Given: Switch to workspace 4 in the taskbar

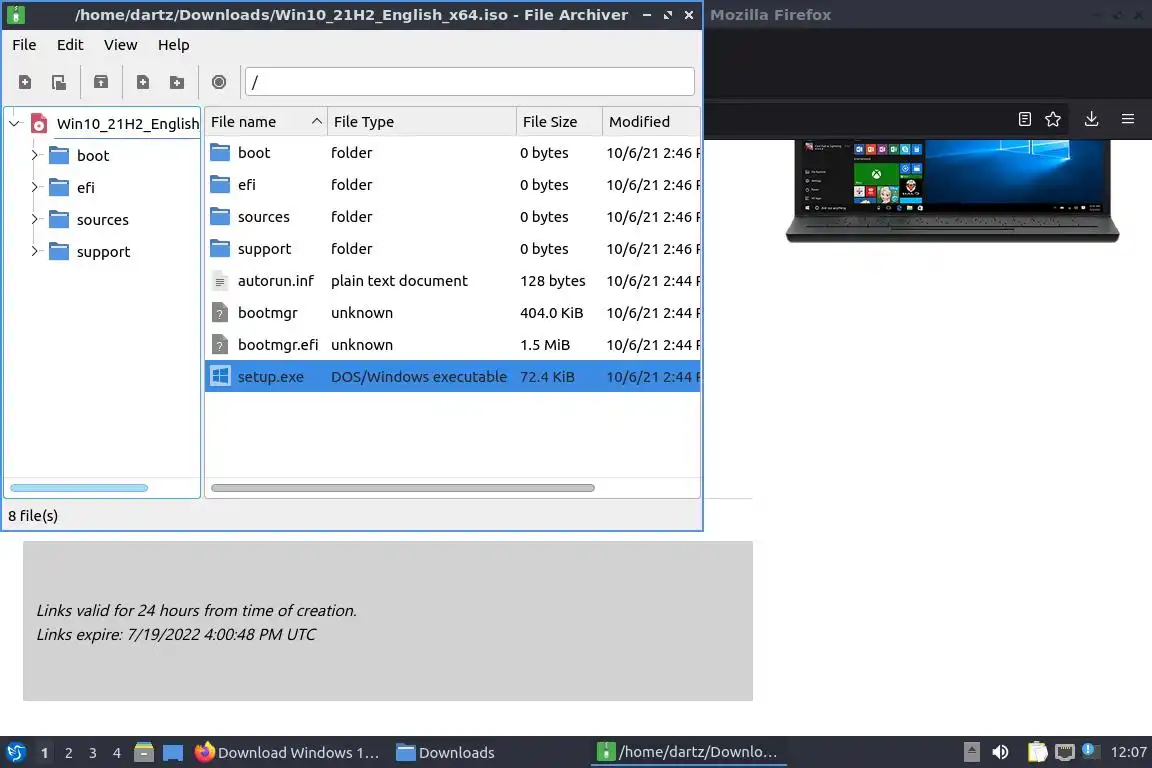Looking at the screenshot, I should 117,753.
